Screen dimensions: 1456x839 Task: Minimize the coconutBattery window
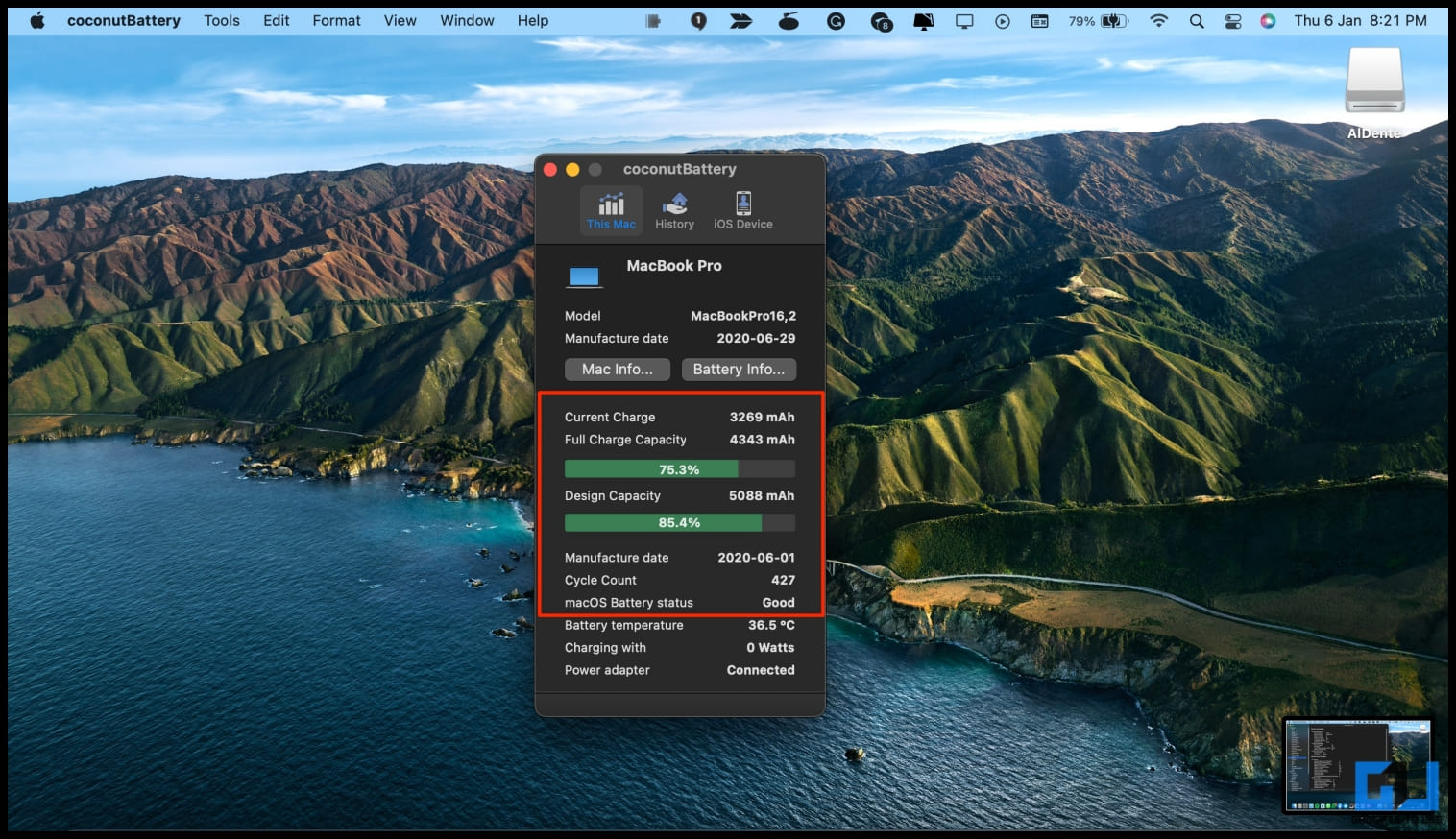coord(572,169)
